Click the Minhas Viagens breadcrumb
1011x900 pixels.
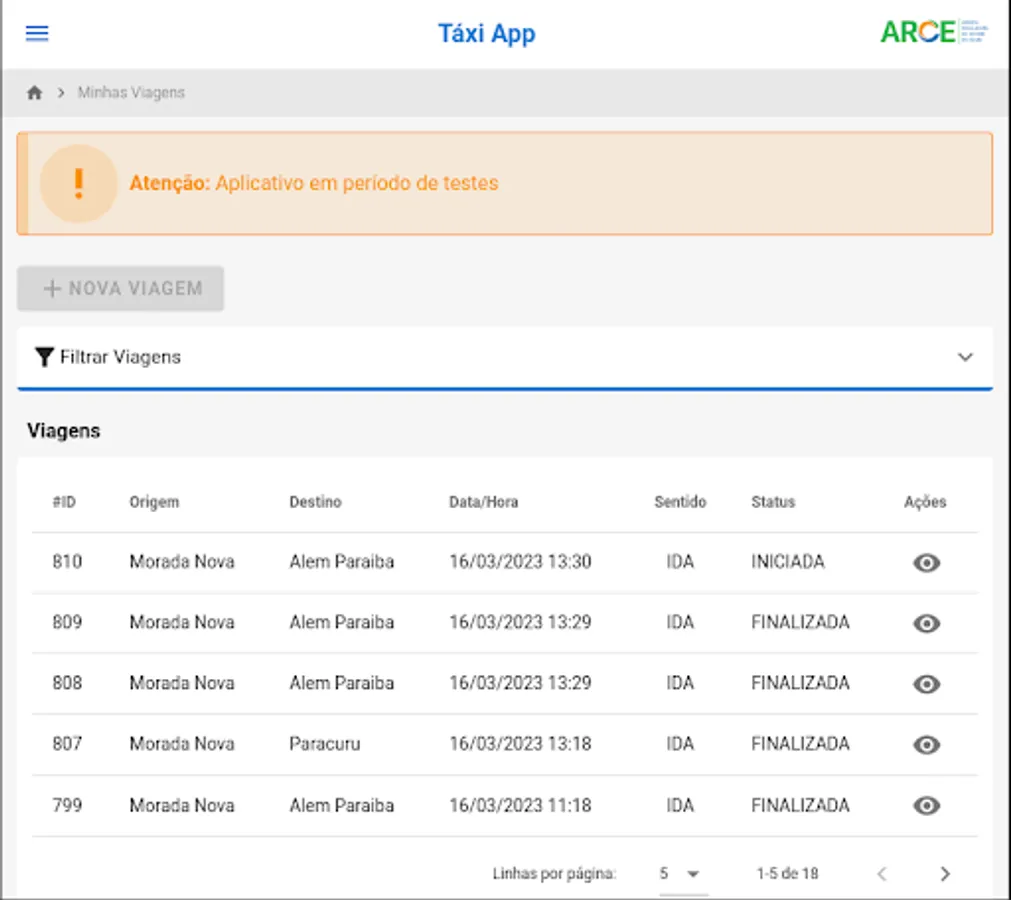tap(132, 93)
